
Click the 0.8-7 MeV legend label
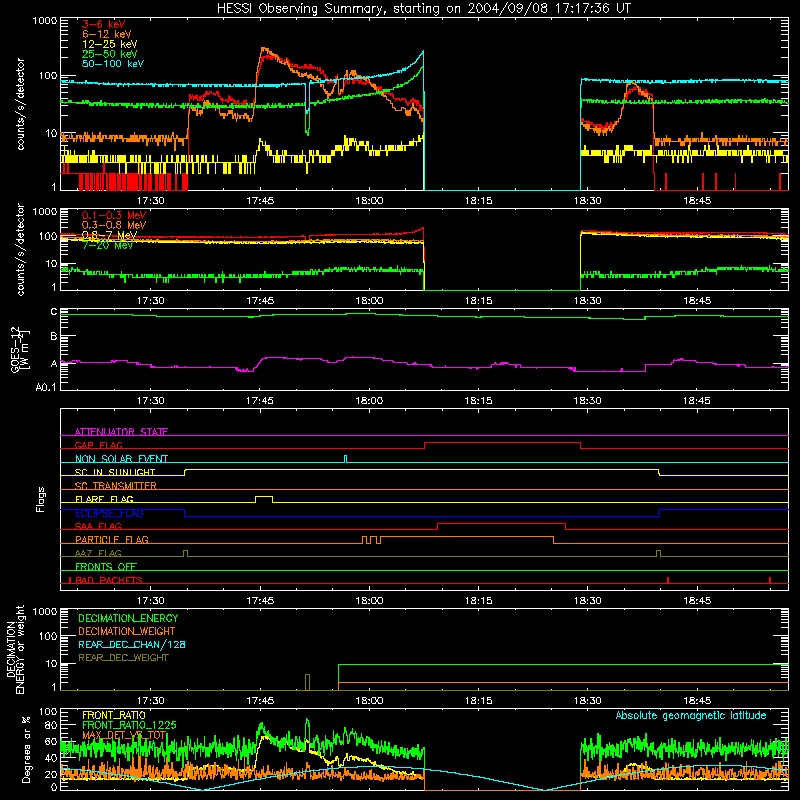coord(109,235)
